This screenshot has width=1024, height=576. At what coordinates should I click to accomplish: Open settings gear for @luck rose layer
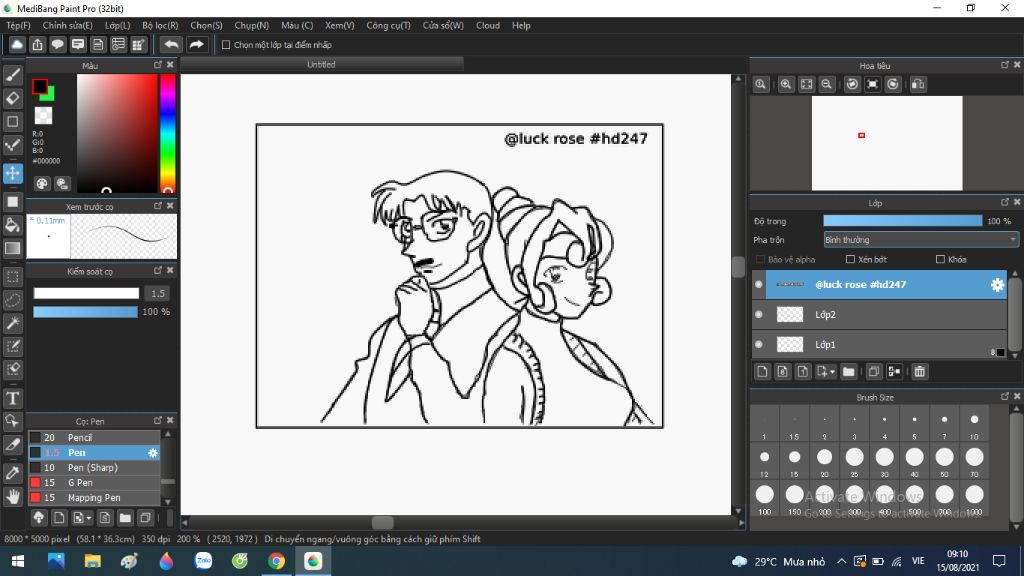click(x=997, y=285)
